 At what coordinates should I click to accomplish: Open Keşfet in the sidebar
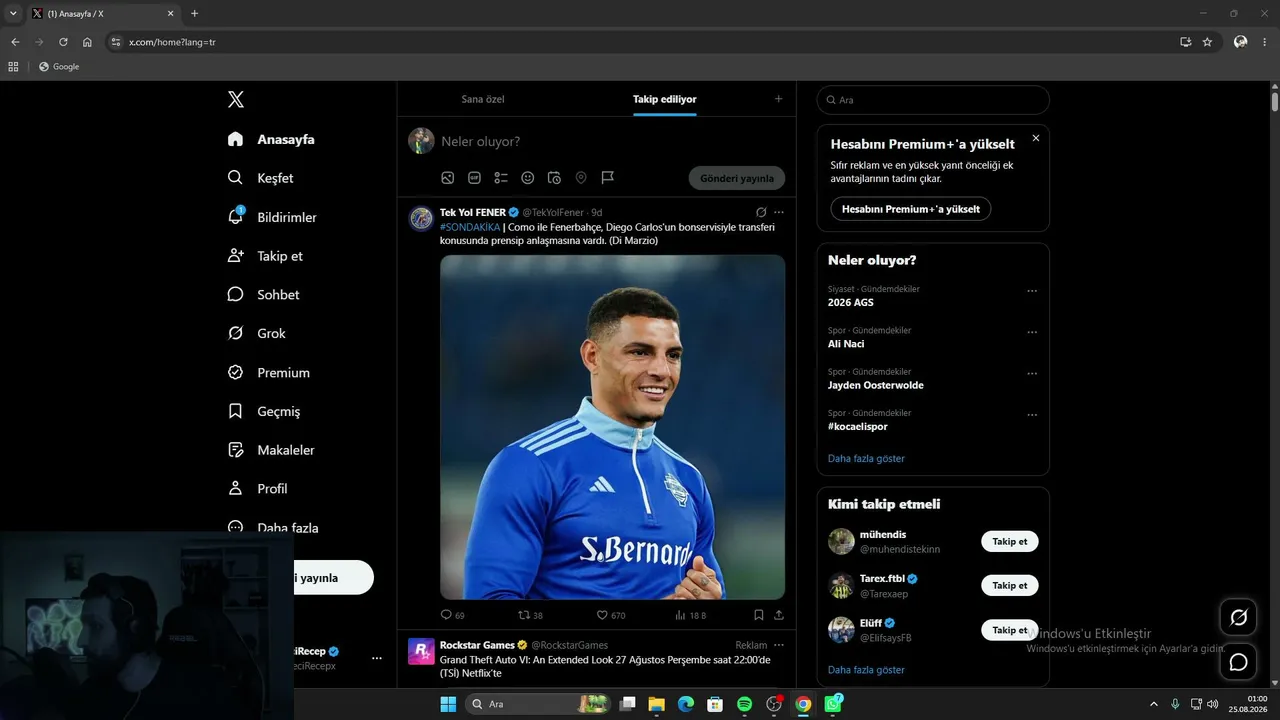261,178
